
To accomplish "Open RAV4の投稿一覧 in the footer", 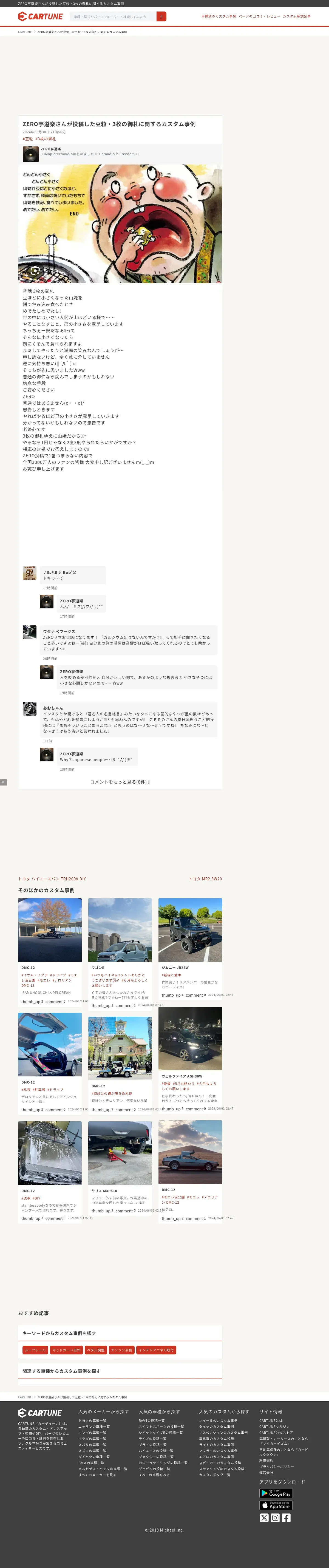I will [151, 1421].
